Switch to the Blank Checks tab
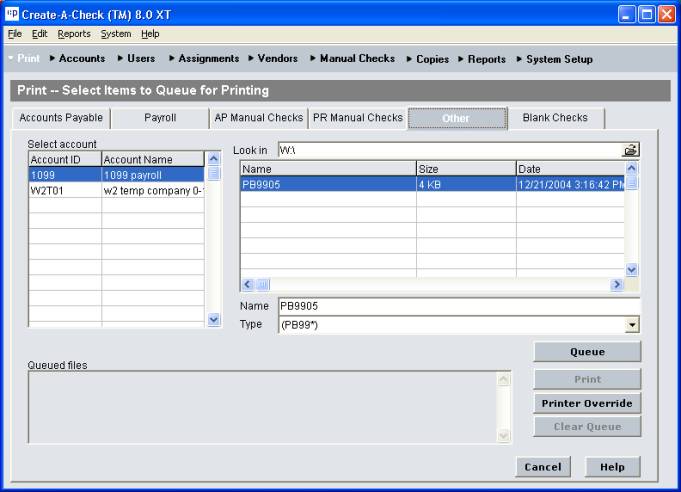Image resolution: width=681 pixels, height=492 pixels. click(x=555, y=118)
